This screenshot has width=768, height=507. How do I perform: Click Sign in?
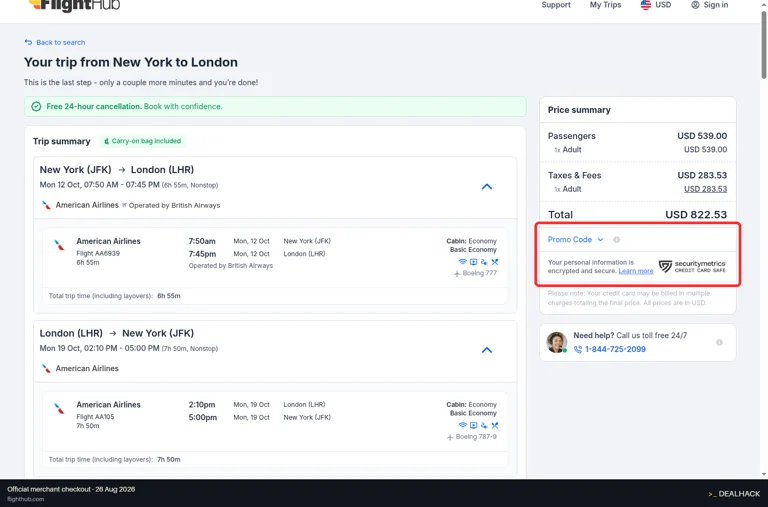pyautogui.click(x=710, y=5)
